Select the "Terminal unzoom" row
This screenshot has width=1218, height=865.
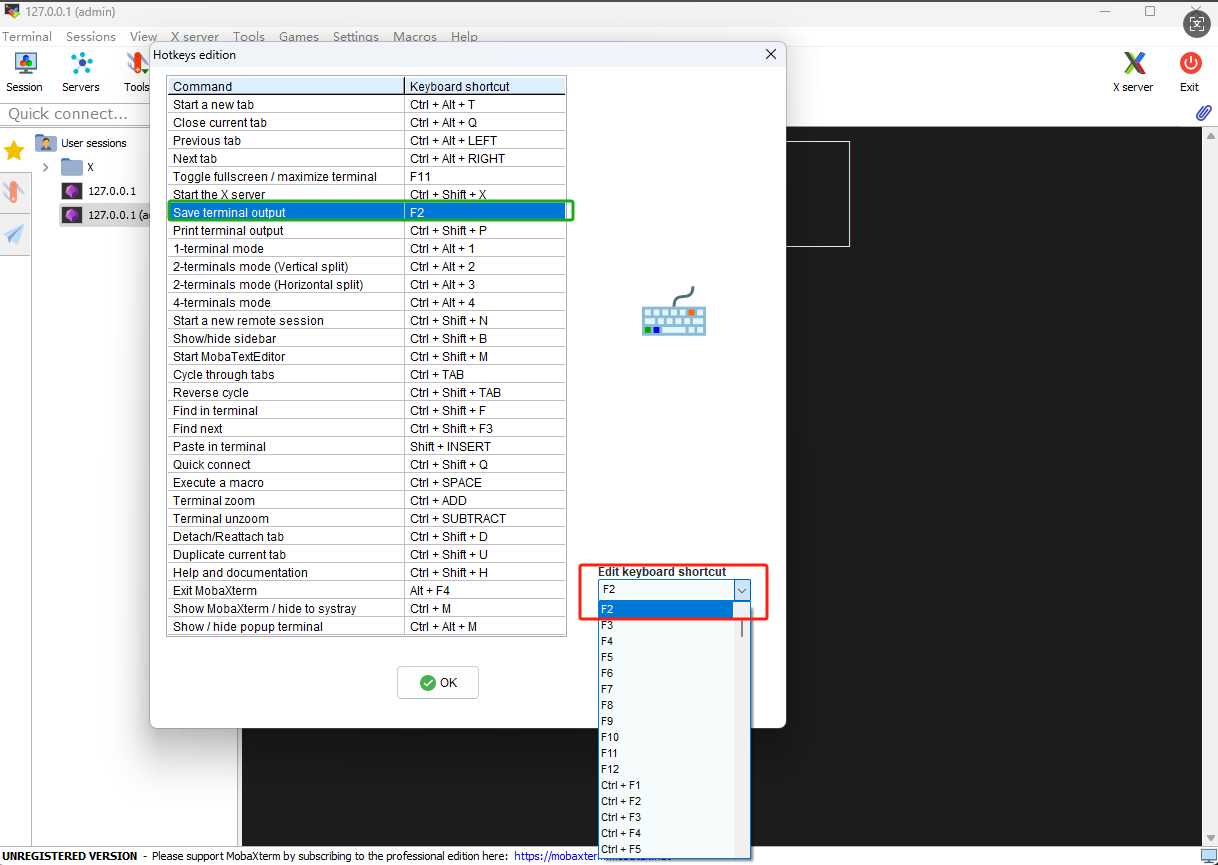[x=366, y=518]
